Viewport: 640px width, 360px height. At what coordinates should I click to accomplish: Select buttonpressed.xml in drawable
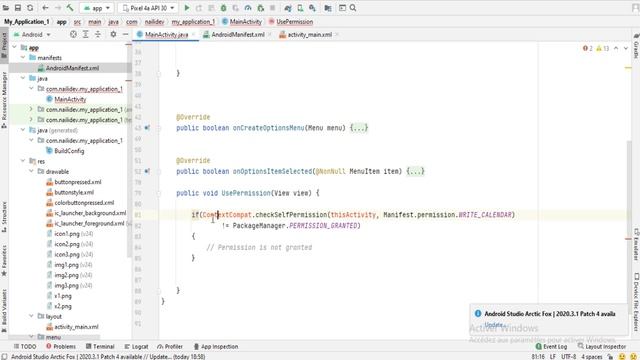[78, 182]
